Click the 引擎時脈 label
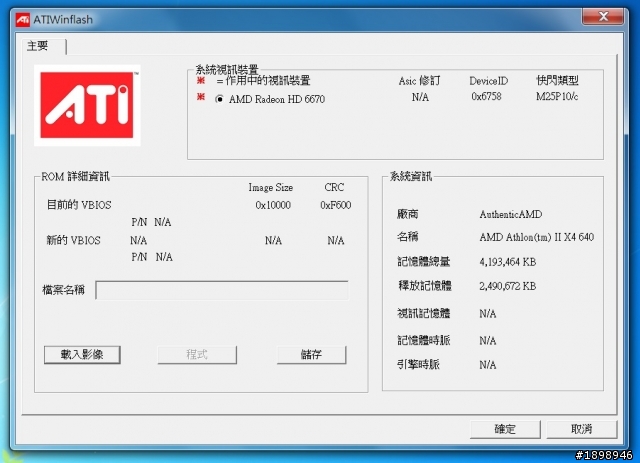The image size is (640, 463). (418, 364)
